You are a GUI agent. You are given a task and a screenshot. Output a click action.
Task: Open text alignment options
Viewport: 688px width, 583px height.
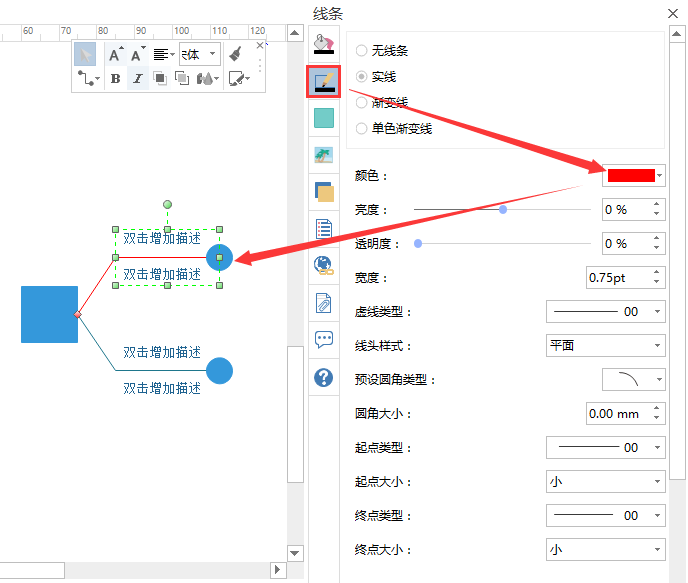point(164,54)
